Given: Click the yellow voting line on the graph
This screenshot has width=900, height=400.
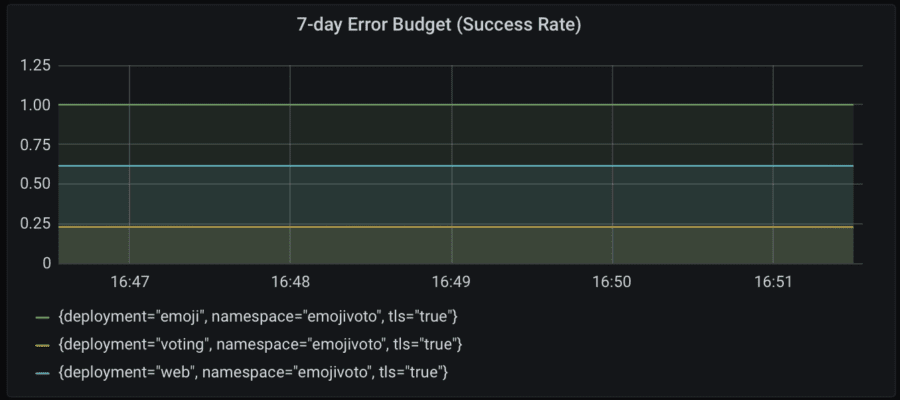Looking at the screenshot, I should (x=456, y=227).
